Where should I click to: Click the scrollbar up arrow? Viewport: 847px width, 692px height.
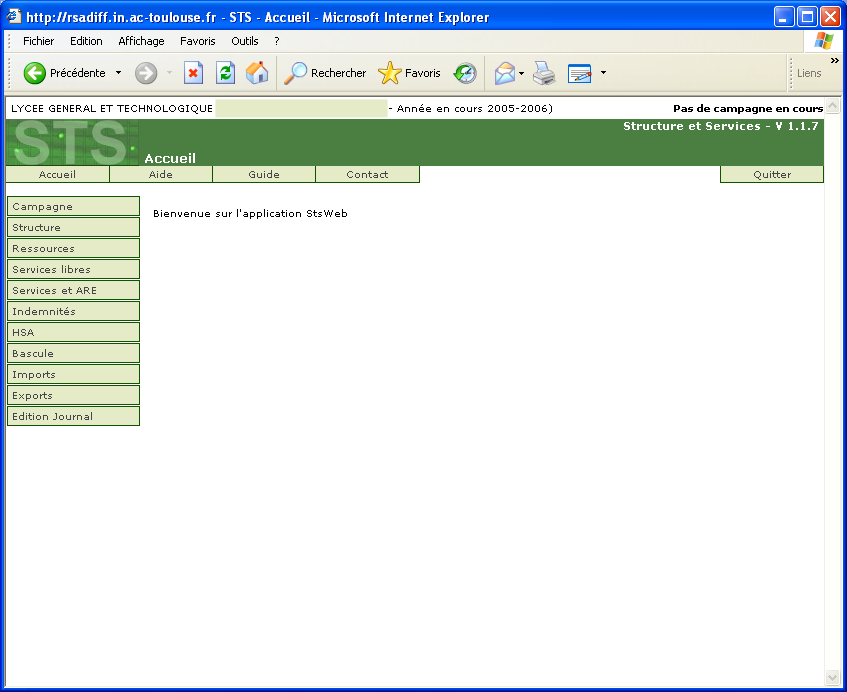point(832,105)
